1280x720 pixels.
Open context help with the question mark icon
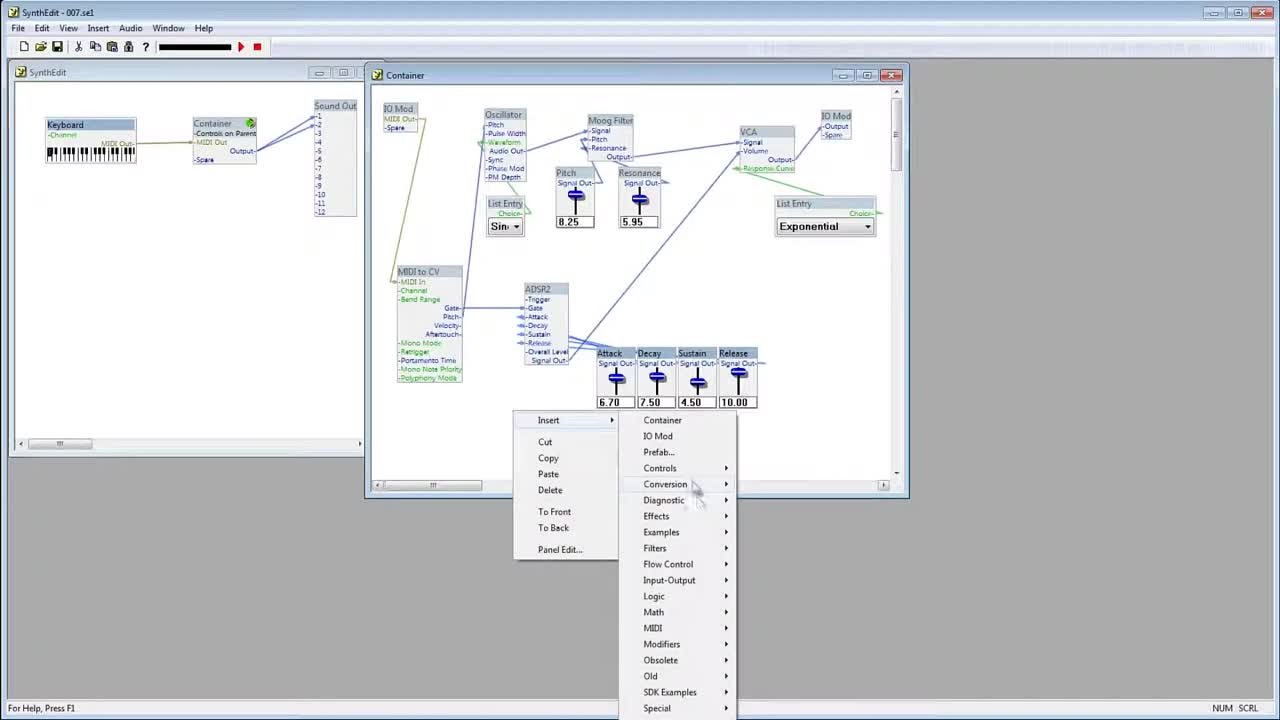[x=146, y=47]
